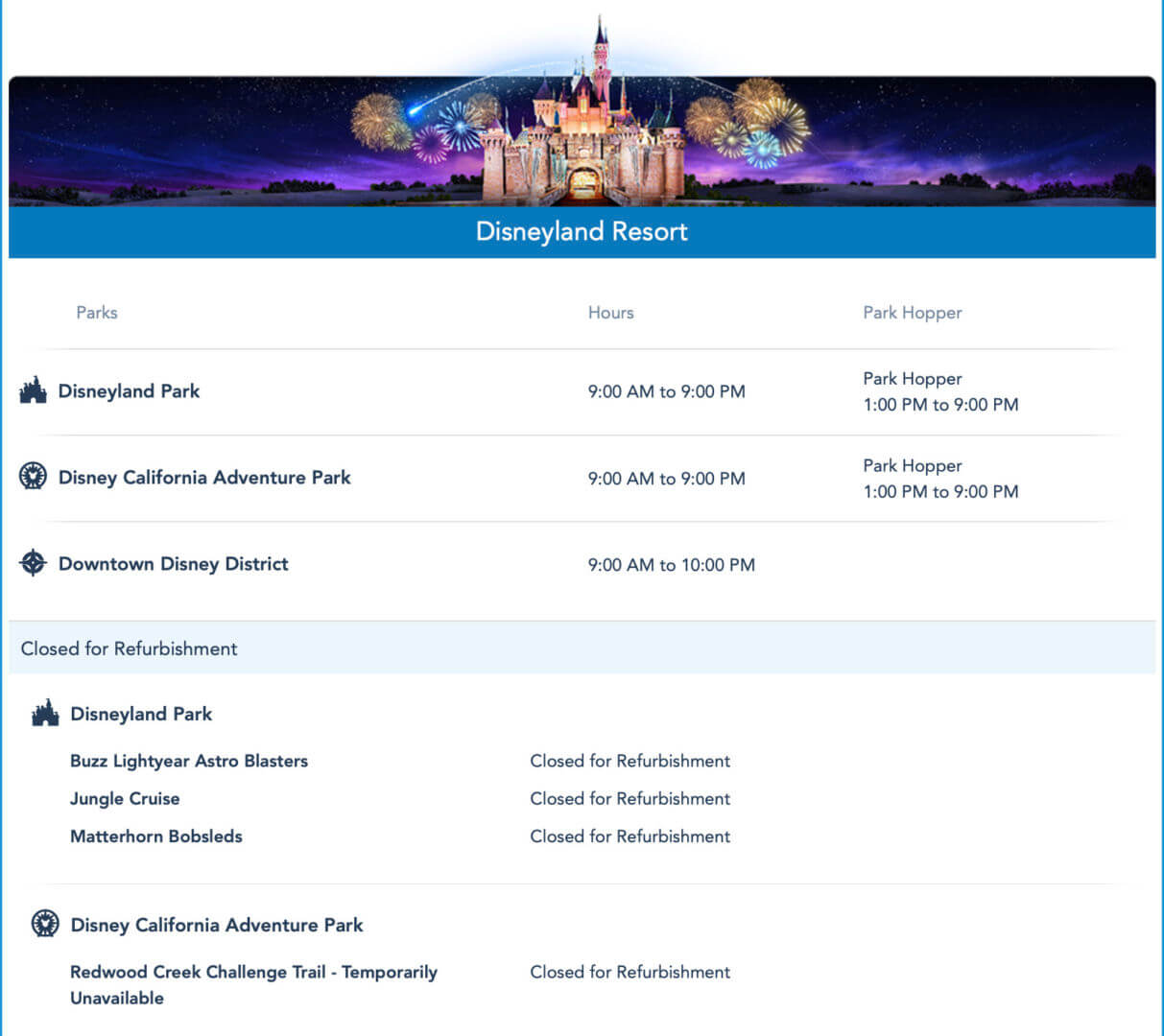
Task: Click the Closed for Refurbishment section header
Action: 582,647
